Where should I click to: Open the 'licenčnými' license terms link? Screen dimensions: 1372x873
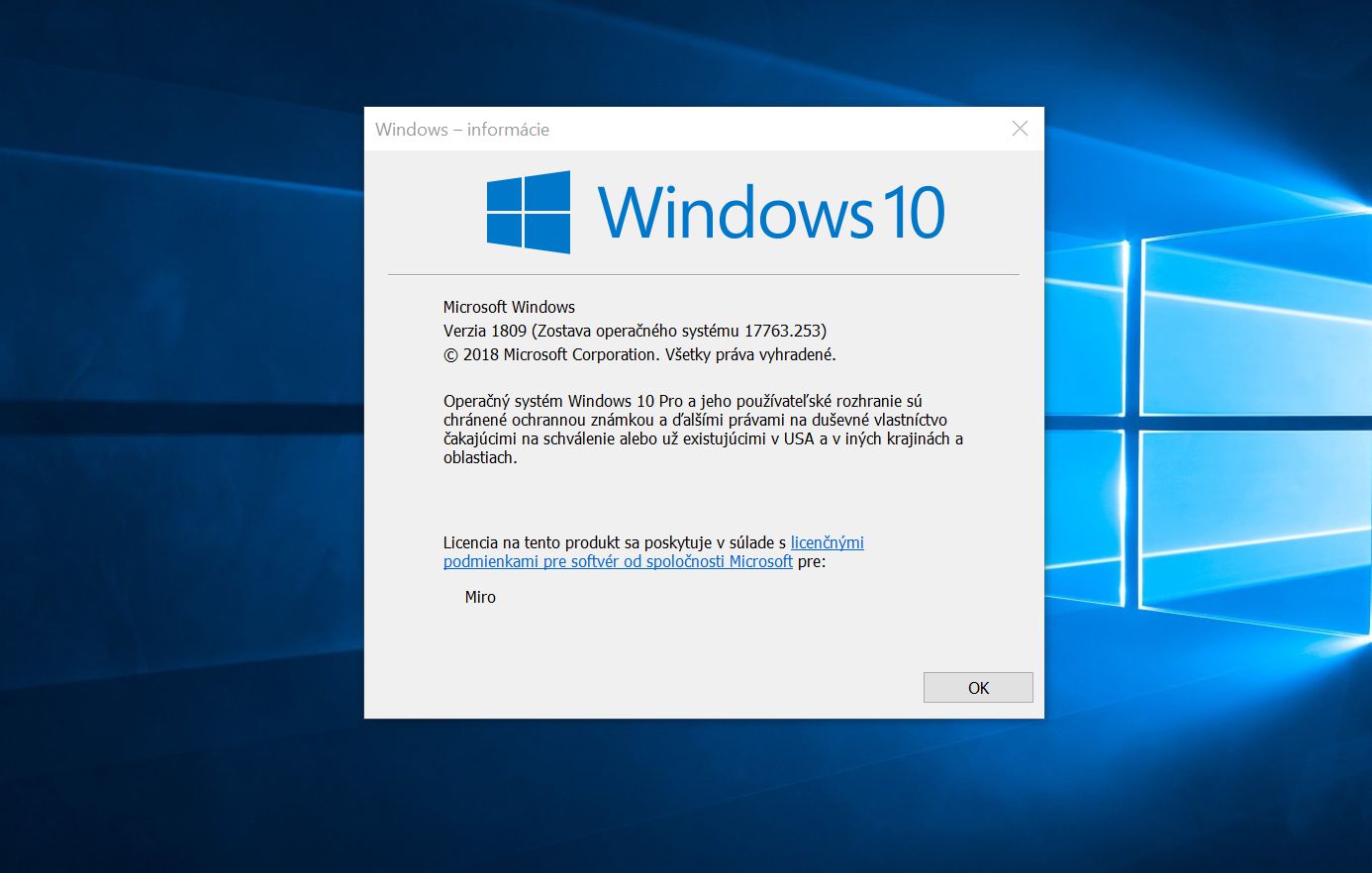828,542
